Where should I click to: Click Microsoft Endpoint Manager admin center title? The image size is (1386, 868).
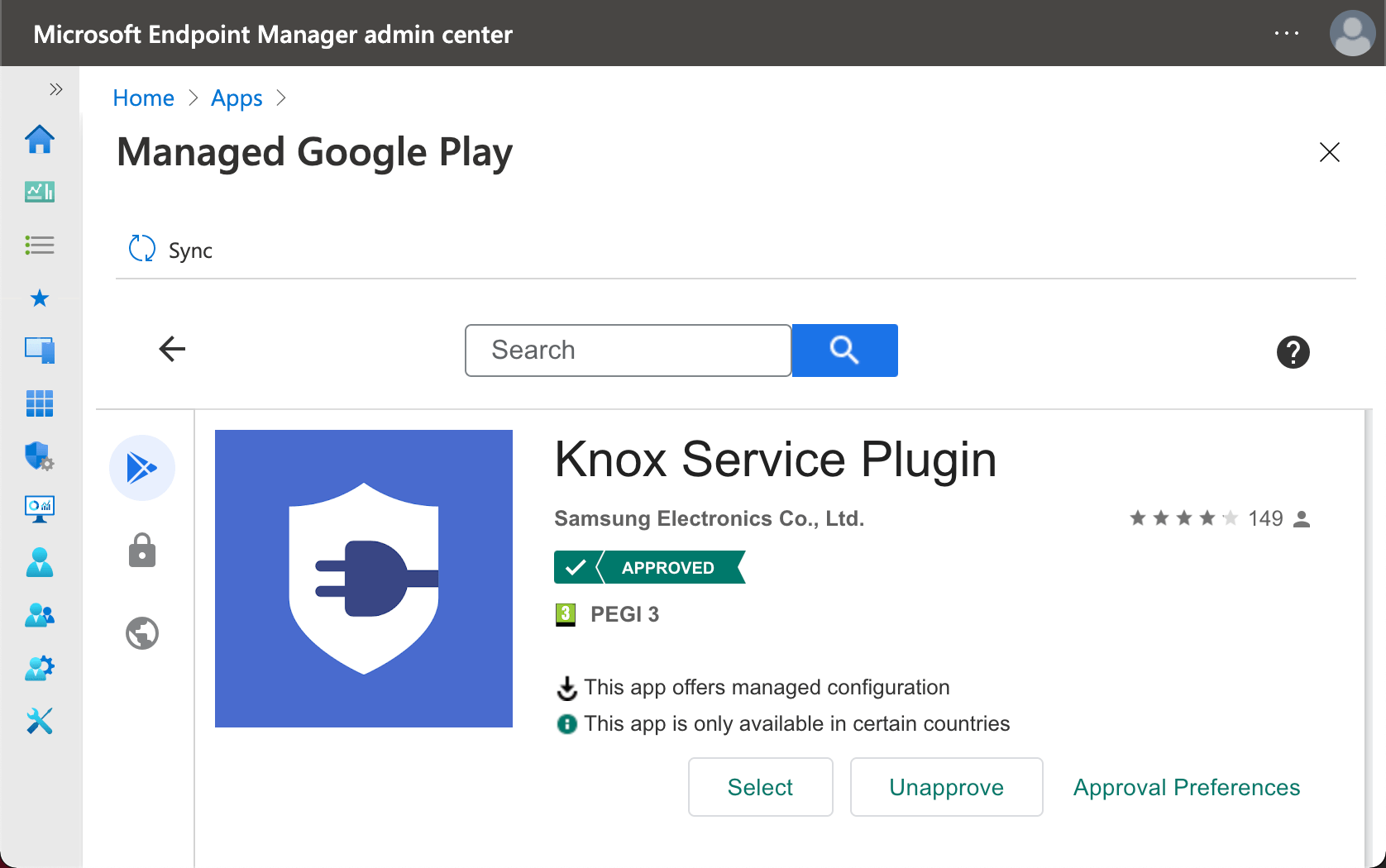coord(273,34)
